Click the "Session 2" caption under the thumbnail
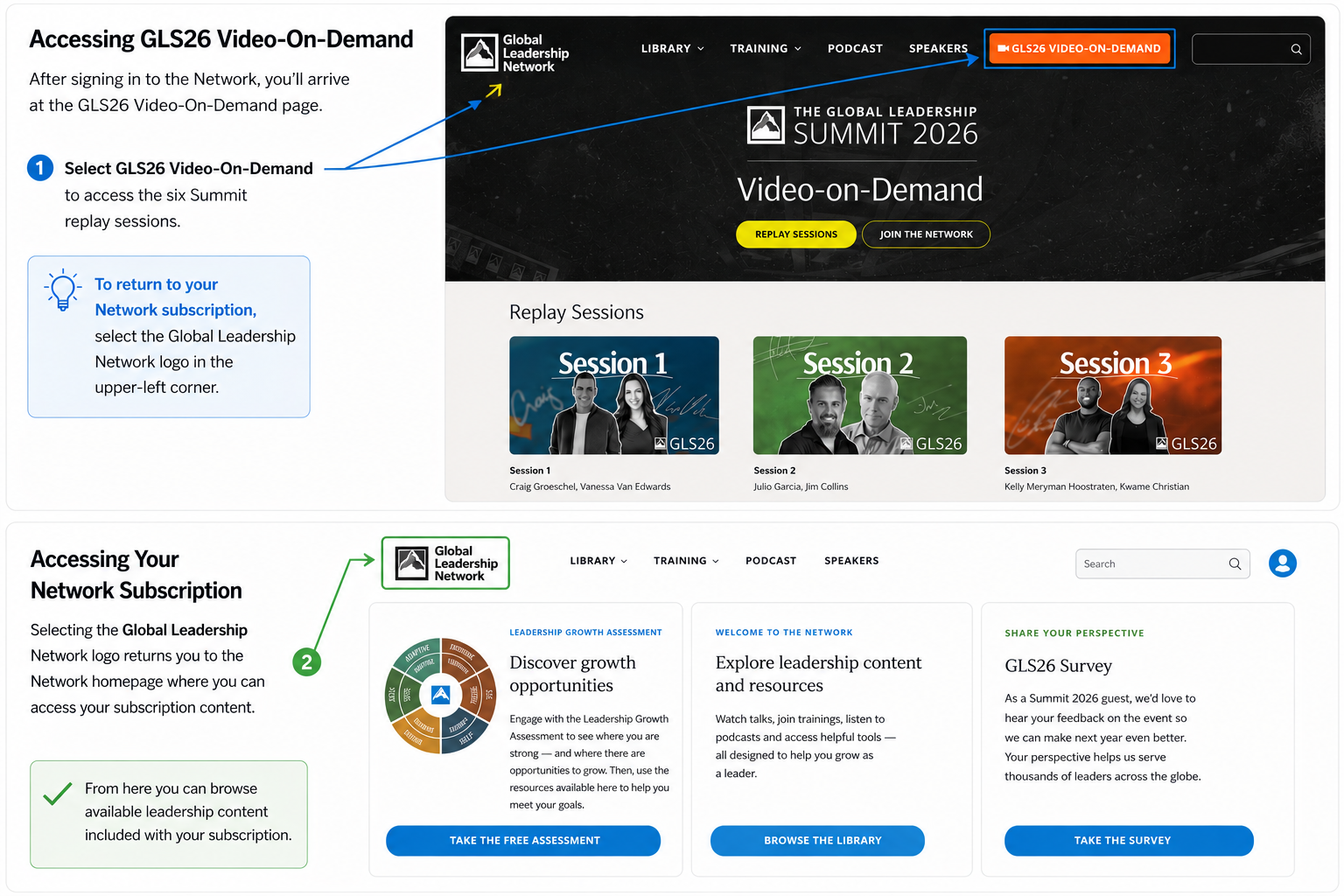1344x896 pixels. click(x=774, y=471)
